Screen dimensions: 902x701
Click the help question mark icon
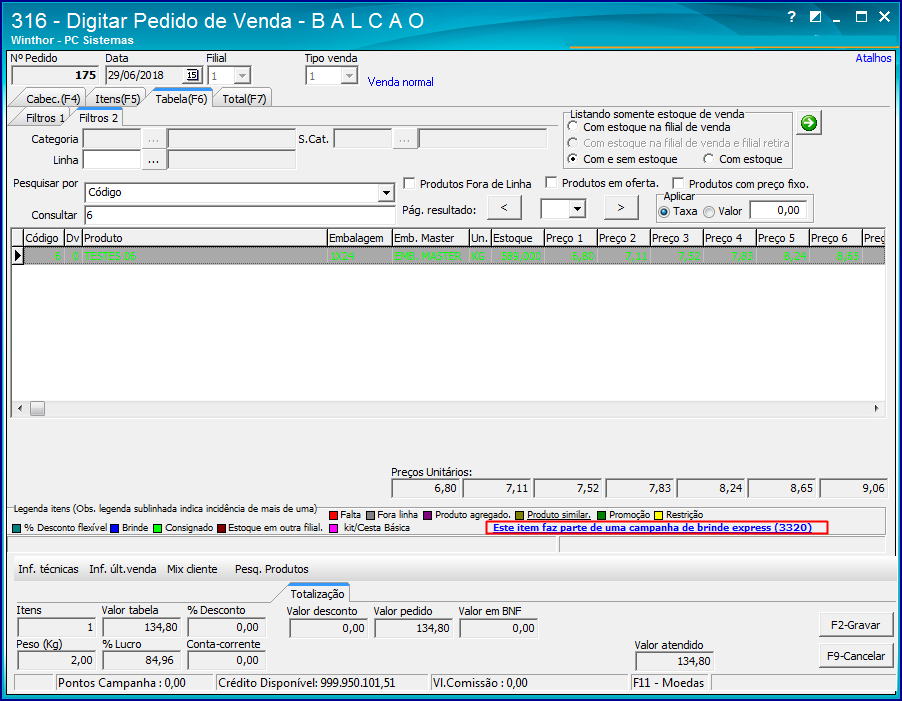click(x=792, y=17)
